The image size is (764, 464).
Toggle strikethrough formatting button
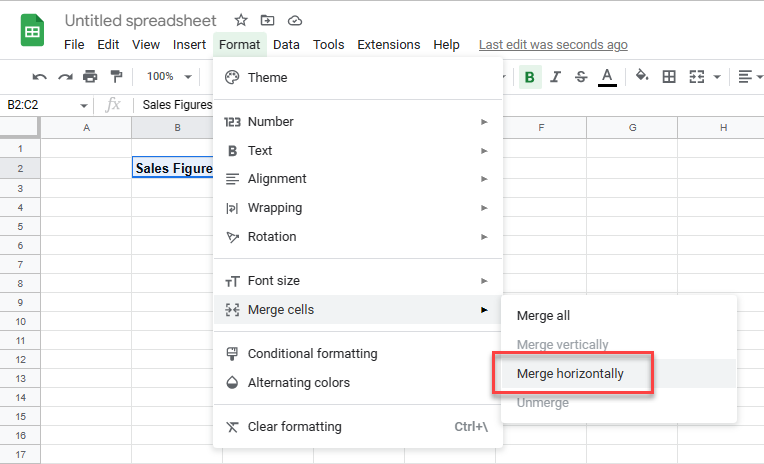pos(580,77)
